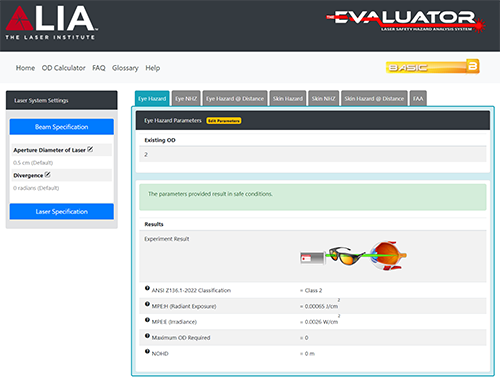The image size is (500, 380).
Task: Click the Eye Hazard Parameters heading
Action: pos(173,120)
